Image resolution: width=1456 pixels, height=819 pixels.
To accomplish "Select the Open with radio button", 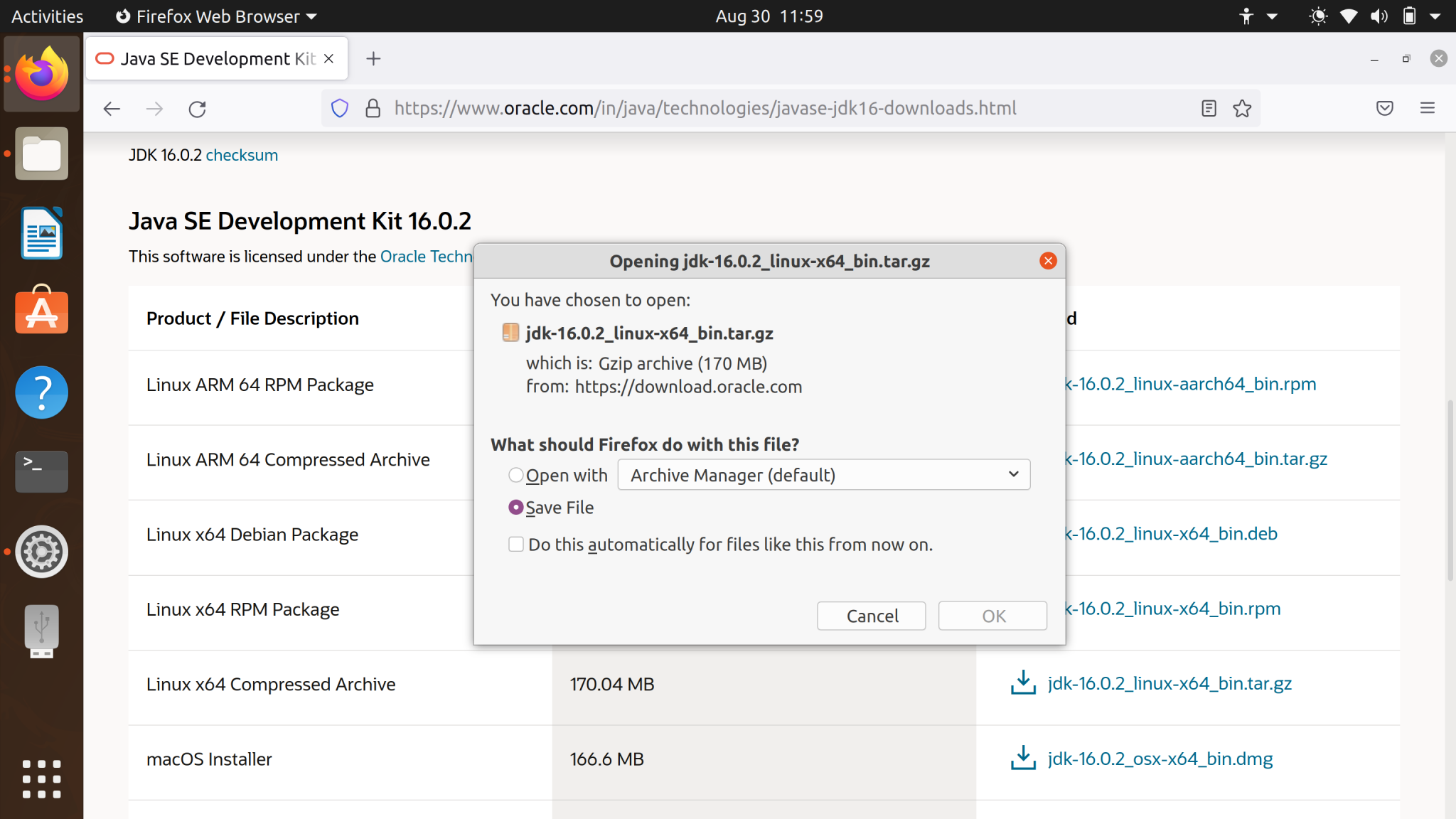I will (x=515, y=475).
